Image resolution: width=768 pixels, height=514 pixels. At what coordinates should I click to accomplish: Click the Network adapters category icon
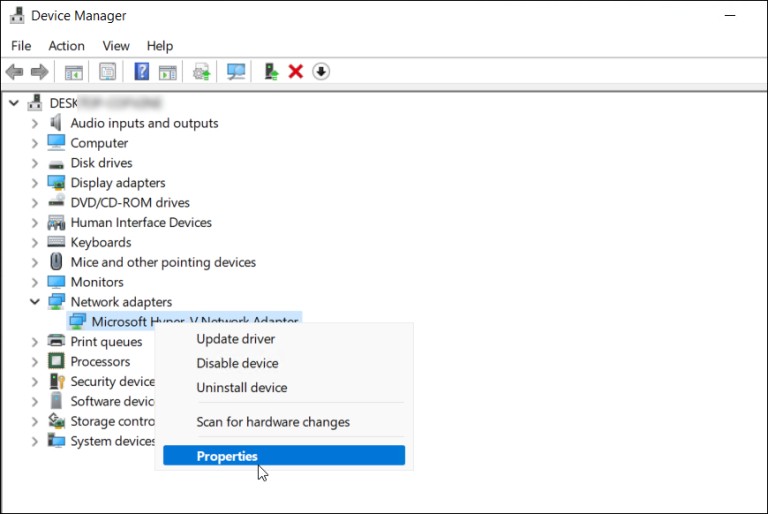point(56,302)
